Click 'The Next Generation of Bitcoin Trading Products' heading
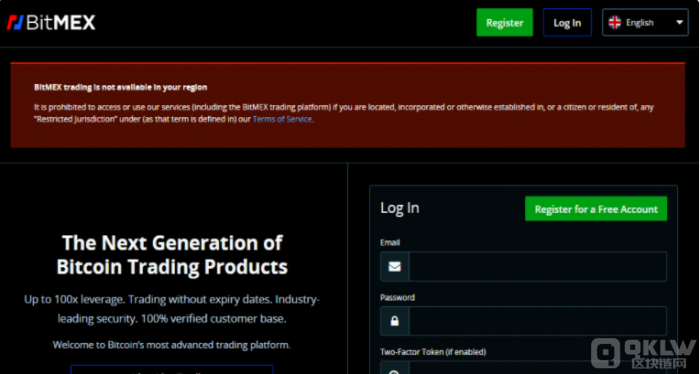The height and width of the screenshot is (374, 700). pyautogui.click(x=172, y=255)
